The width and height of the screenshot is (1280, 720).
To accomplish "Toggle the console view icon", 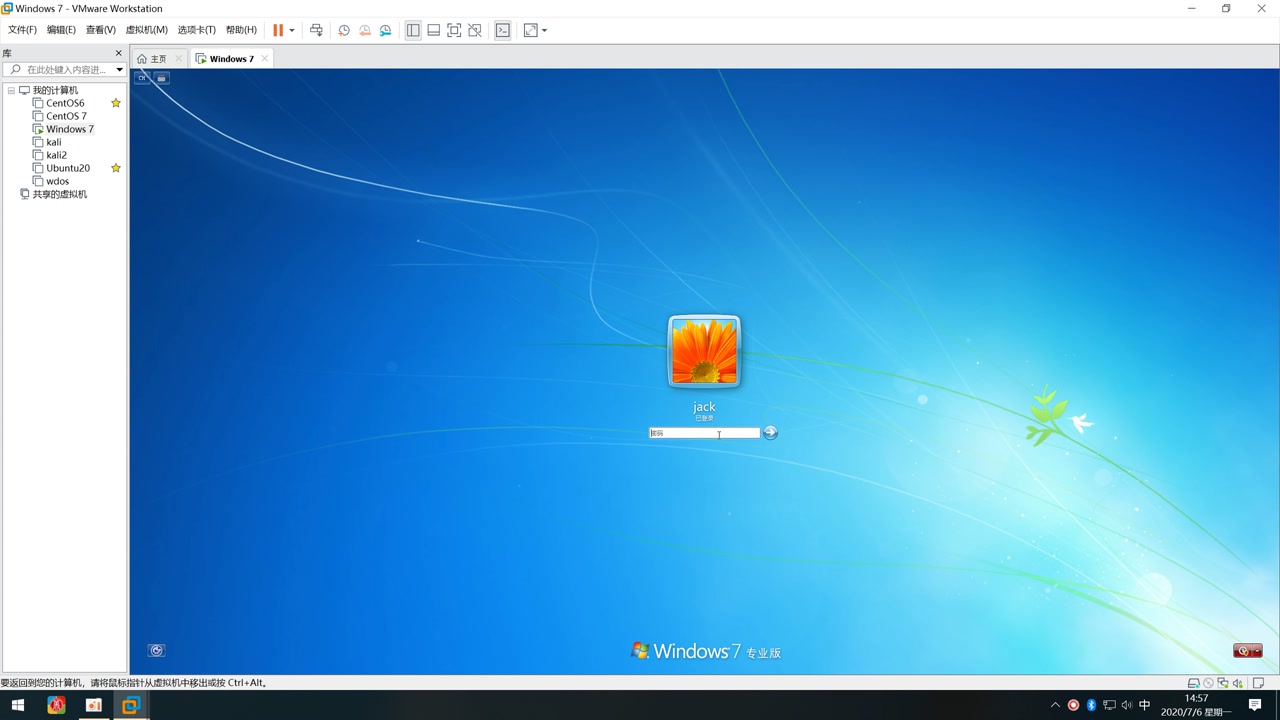I will point(503,30).
